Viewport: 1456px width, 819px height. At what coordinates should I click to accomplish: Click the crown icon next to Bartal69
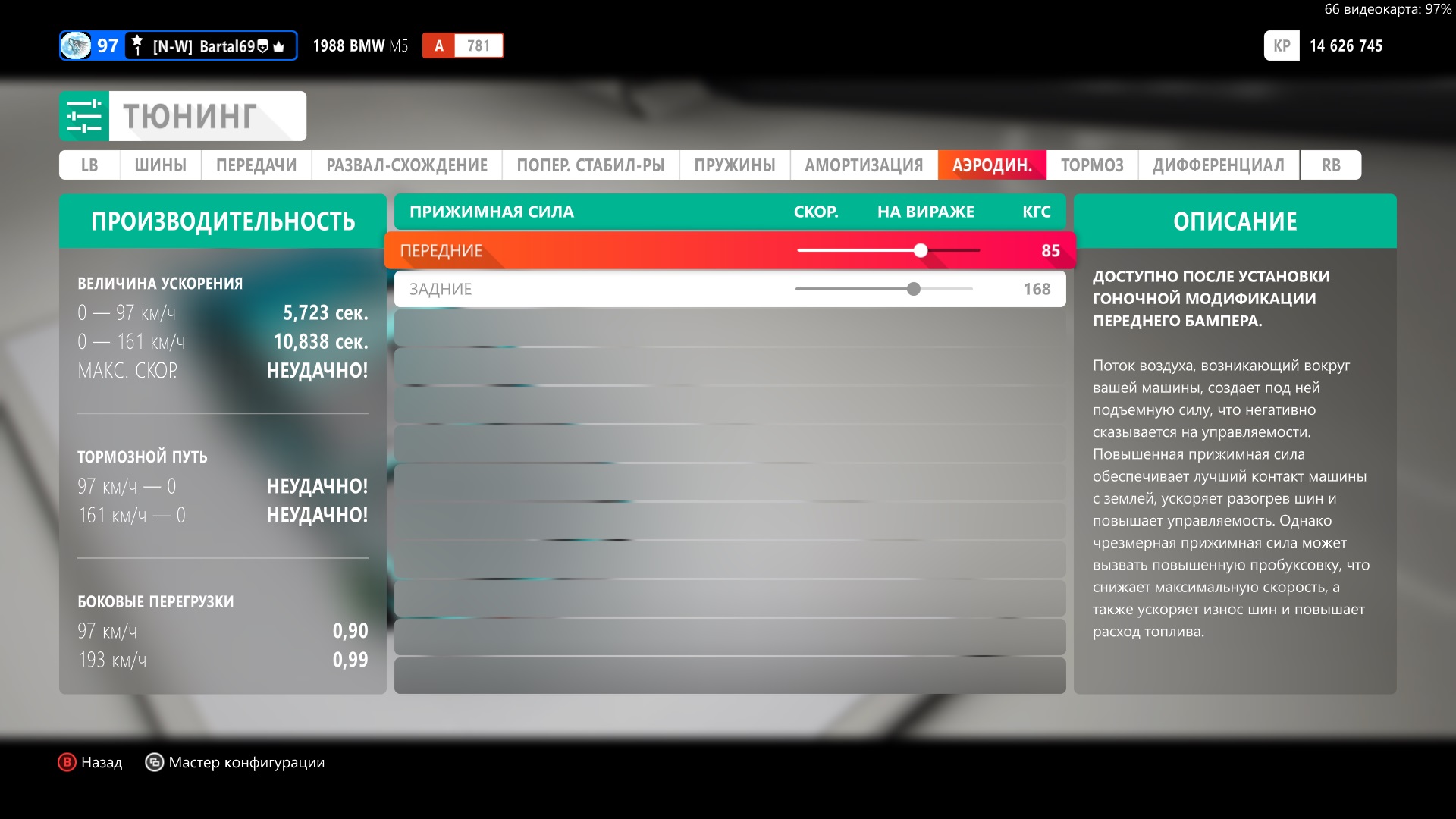point(279,47)
